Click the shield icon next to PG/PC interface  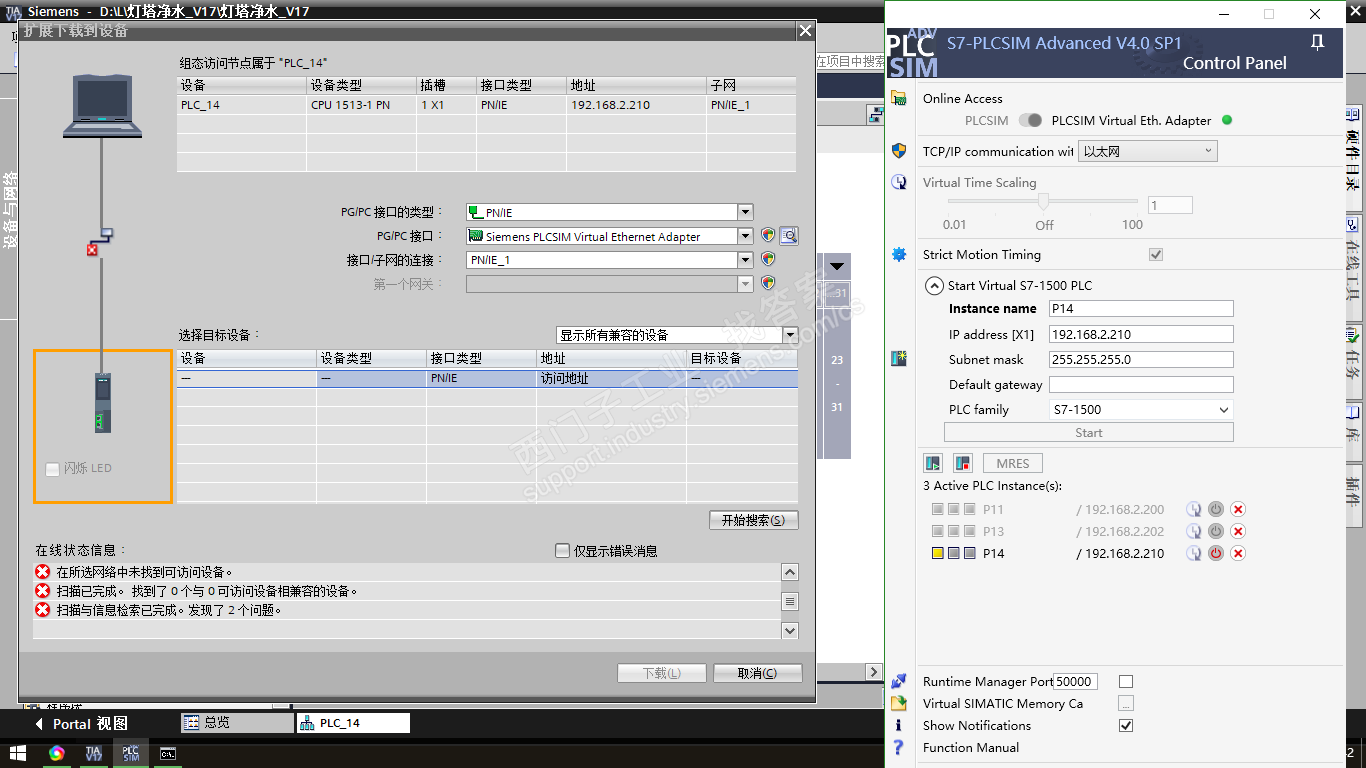[x=768, y=236]
